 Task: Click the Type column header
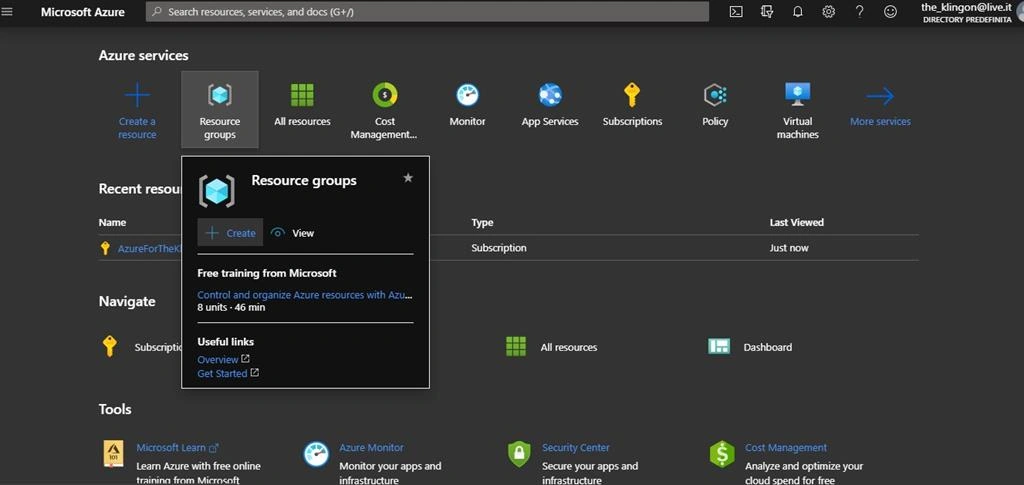[x=482, y=223]
